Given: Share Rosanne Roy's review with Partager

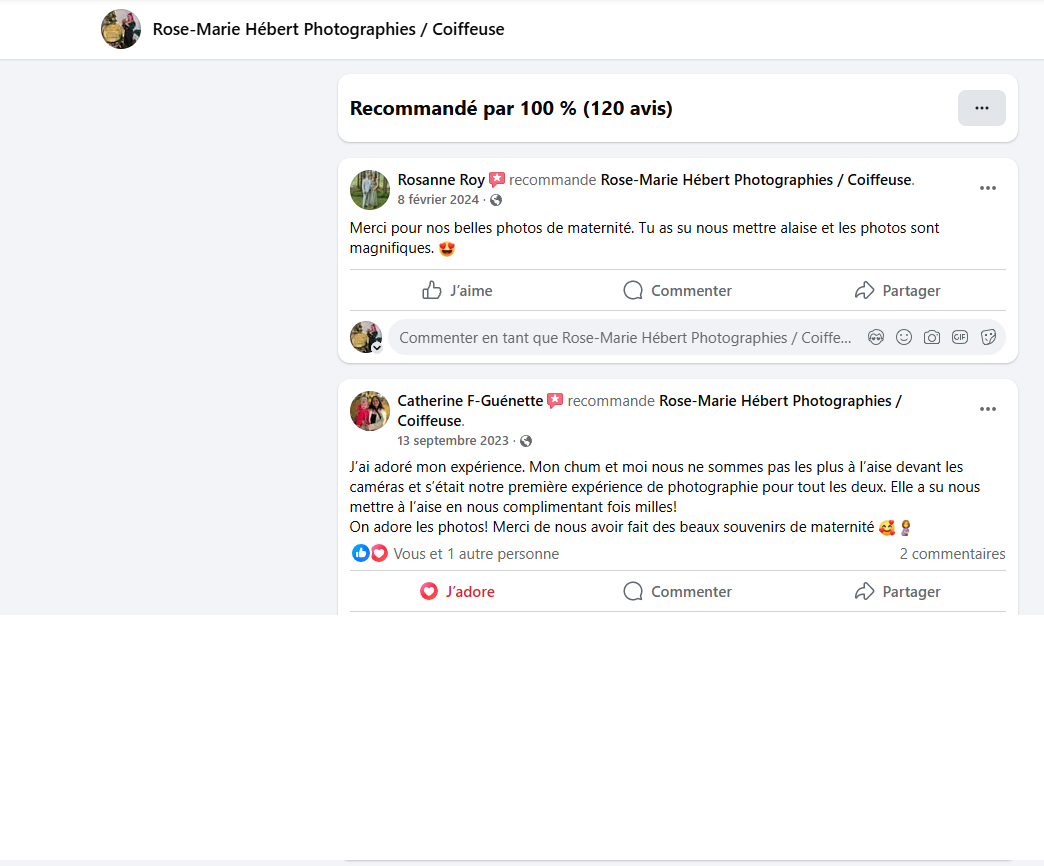Looking at the screenshot, I should (897, 290).
